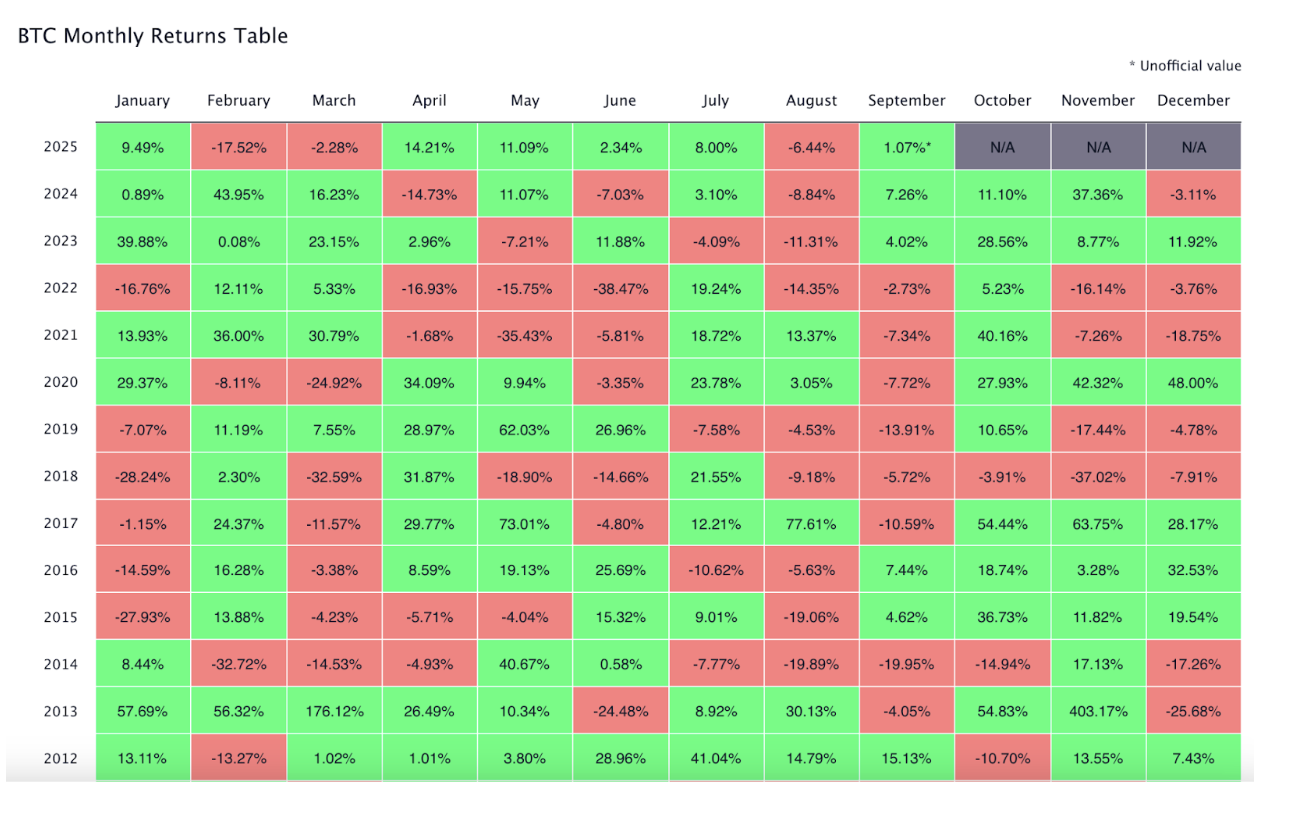Click the BTC Monthly Returns Table title
This screenshot has width=1292, height=818.
click(153, 36)
